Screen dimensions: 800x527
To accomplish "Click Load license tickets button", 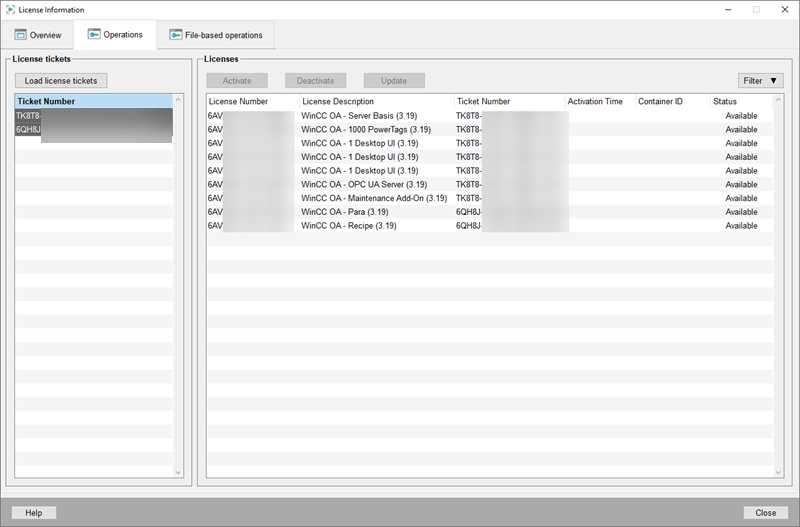I will (61, 81).
